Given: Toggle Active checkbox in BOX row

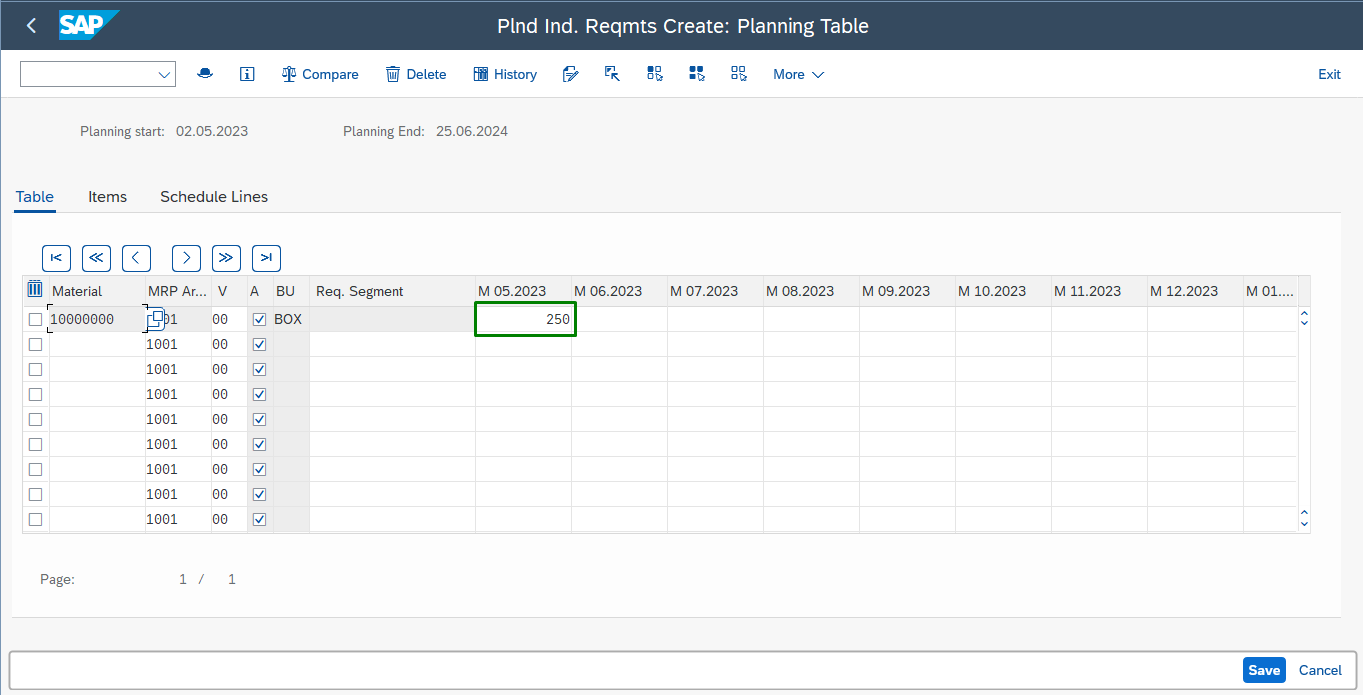Looking at the screenshot, I should pos(260,320).
